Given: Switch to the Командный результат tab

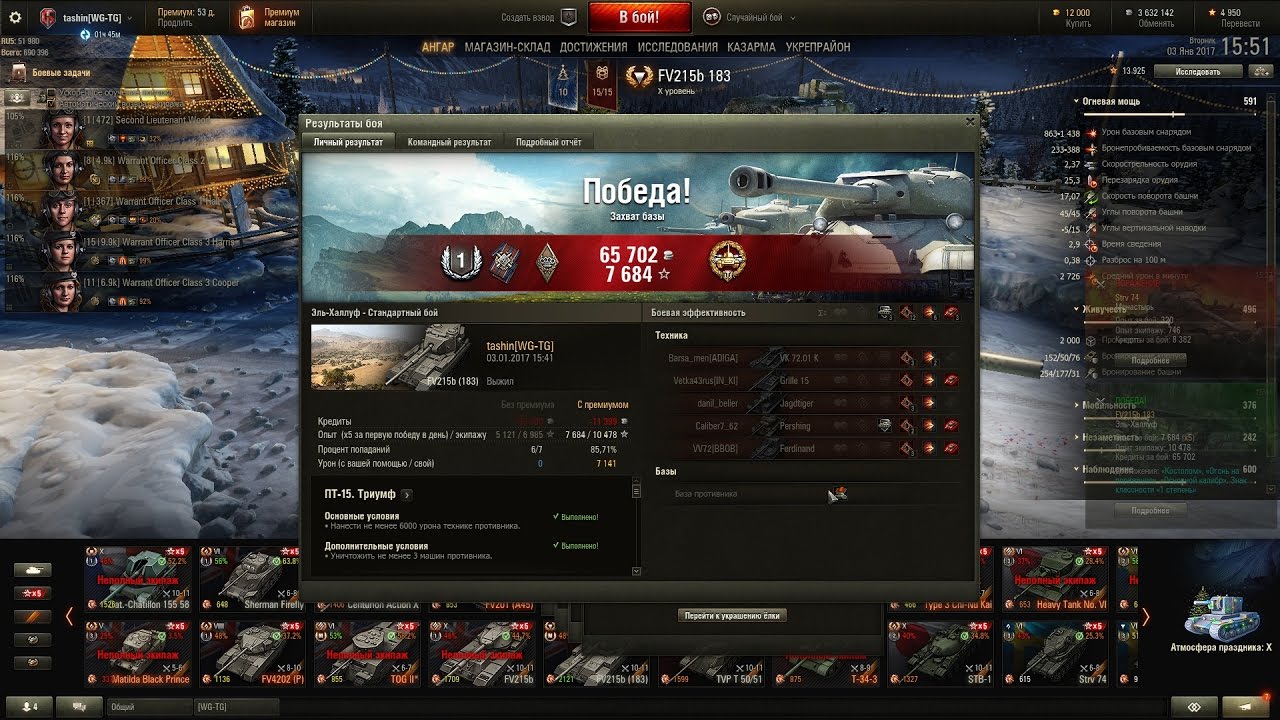Looking at the screenshot, I should click(449, 142).
